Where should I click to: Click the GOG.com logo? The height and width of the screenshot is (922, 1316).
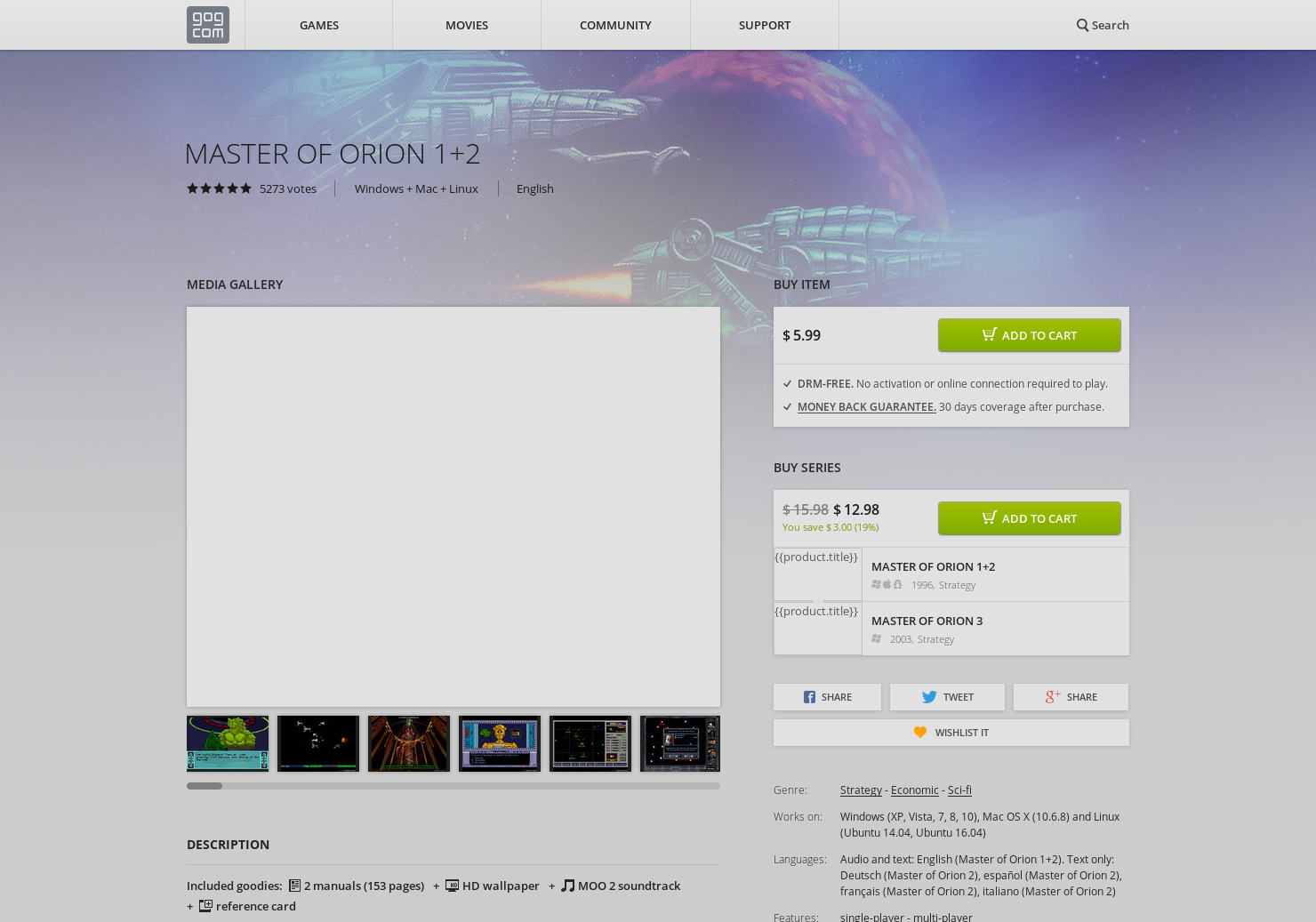point(207,25)
